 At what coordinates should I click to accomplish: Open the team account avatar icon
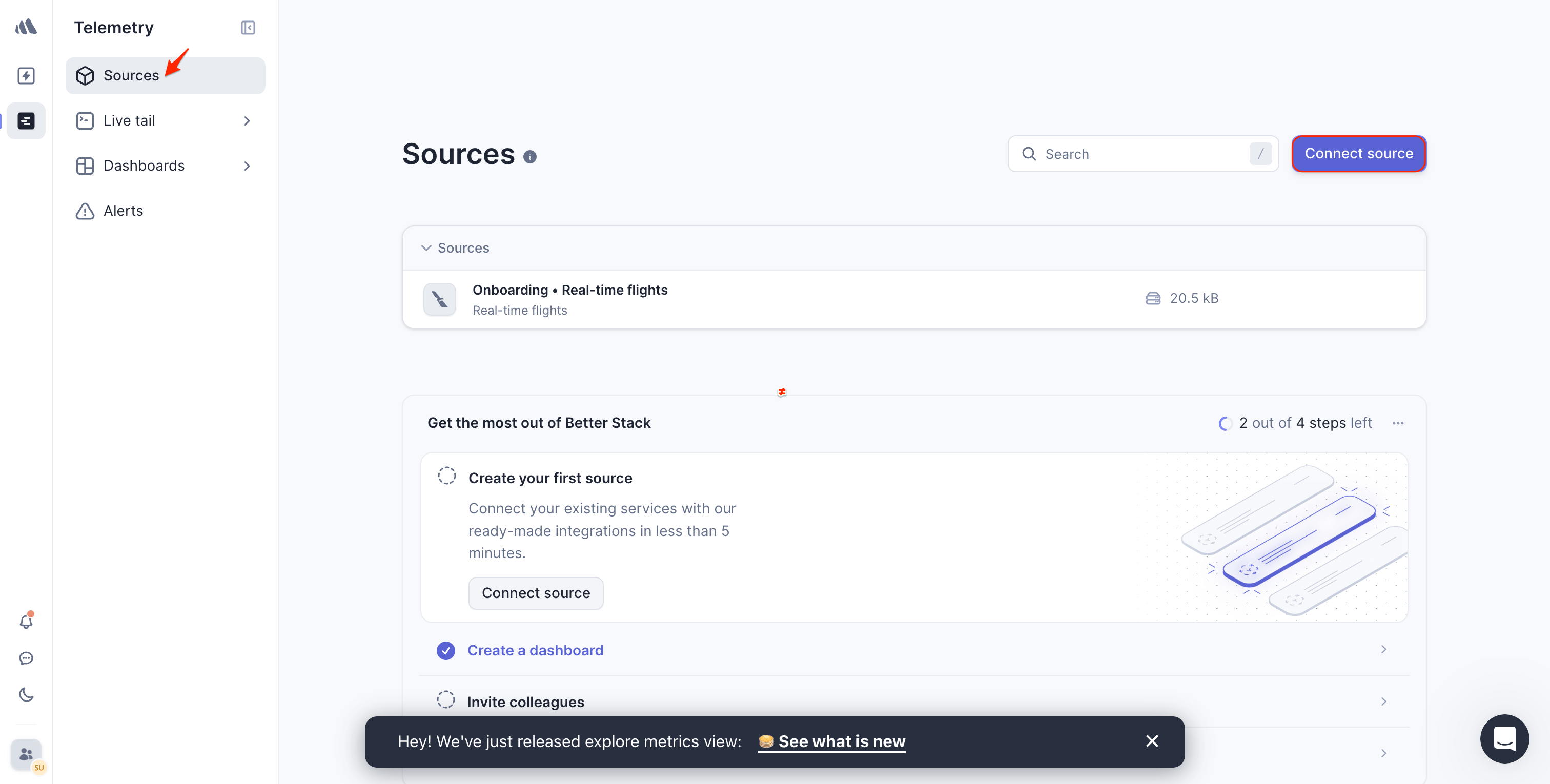point(27,754)
